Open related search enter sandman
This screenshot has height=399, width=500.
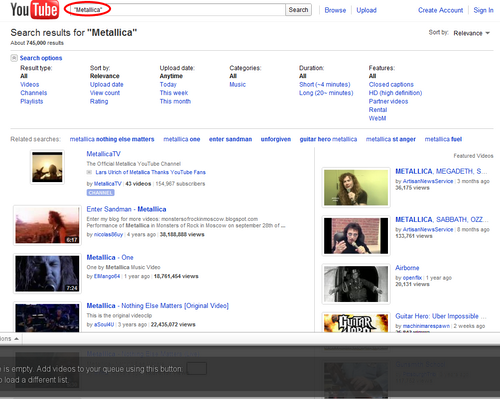(x=230, y=139)
